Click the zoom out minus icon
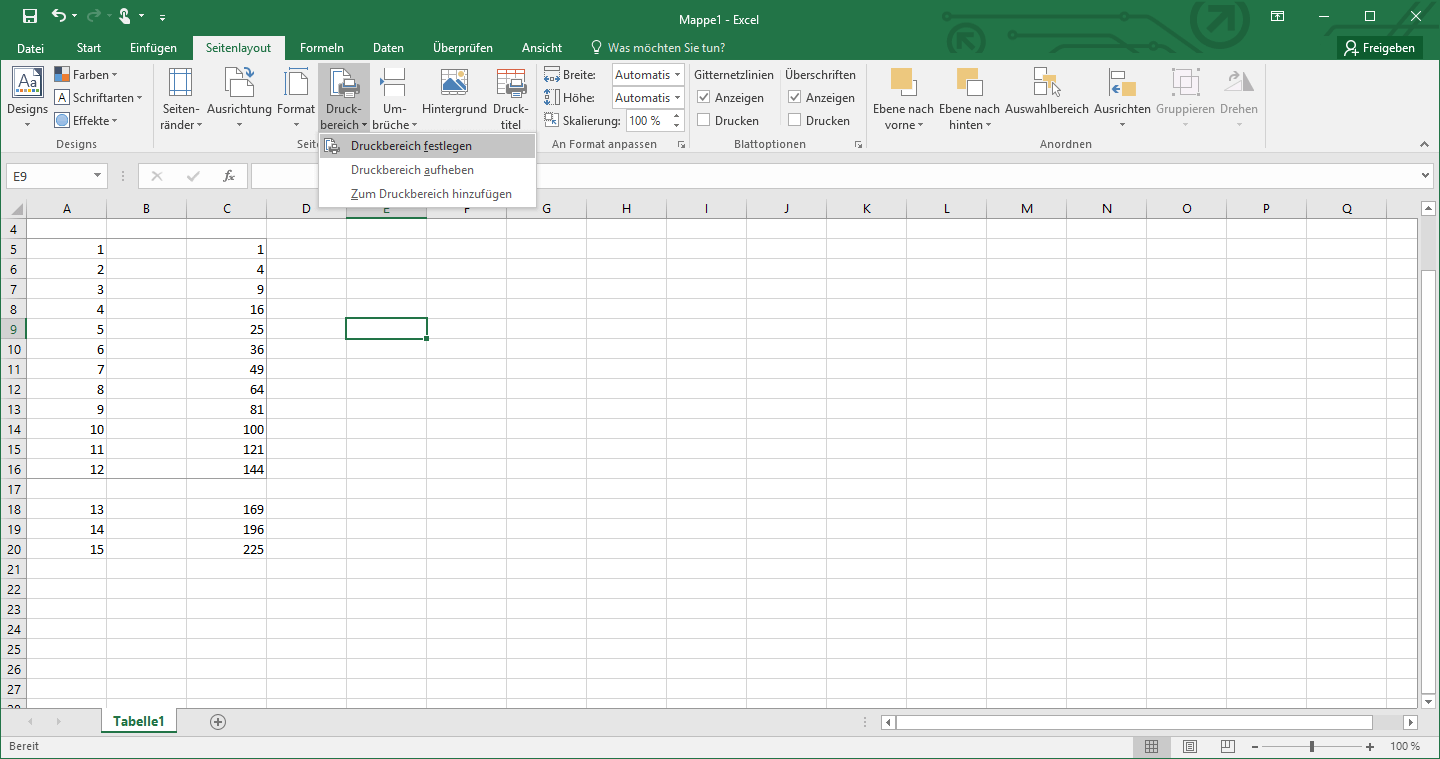The image size is (1440, 759). (1254, 747)
